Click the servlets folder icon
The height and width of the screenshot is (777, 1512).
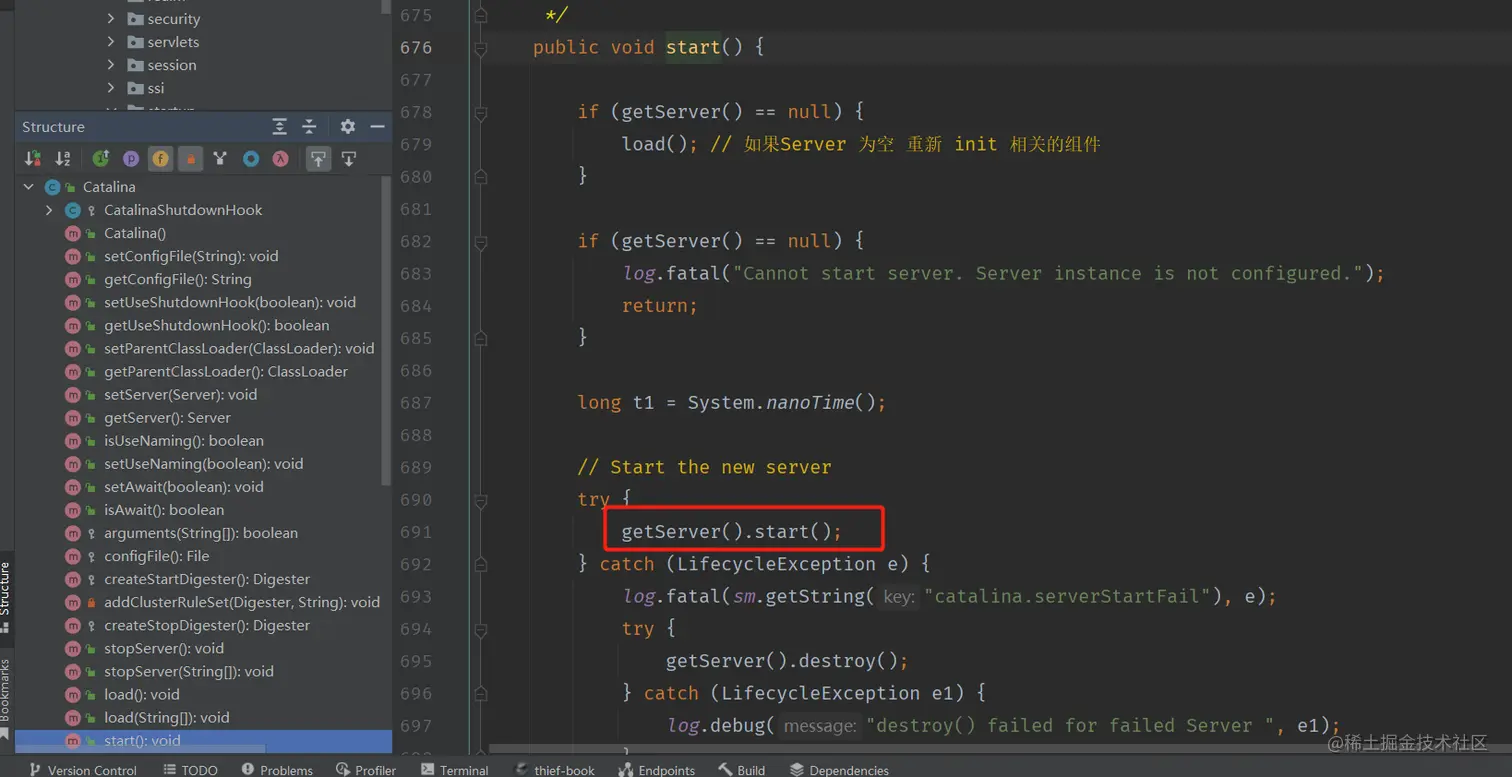pyautogui.click(x=136, y=42)
